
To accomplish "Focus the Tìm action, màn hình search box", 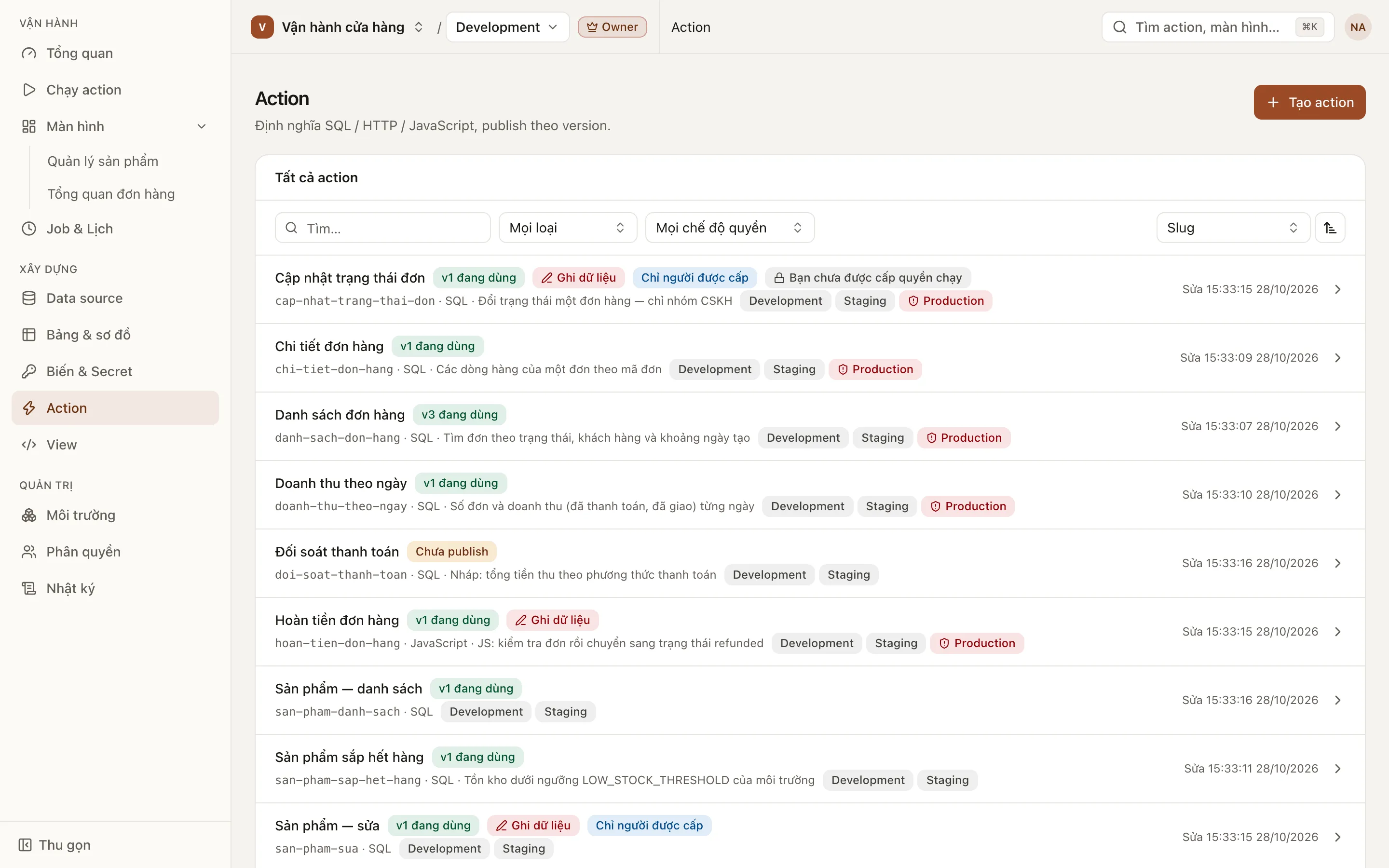I will [1217, 27].
